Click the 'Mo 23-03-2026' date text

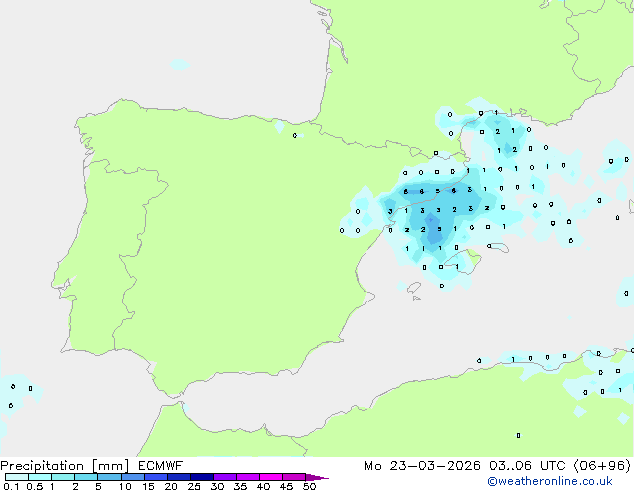(422, 466)
